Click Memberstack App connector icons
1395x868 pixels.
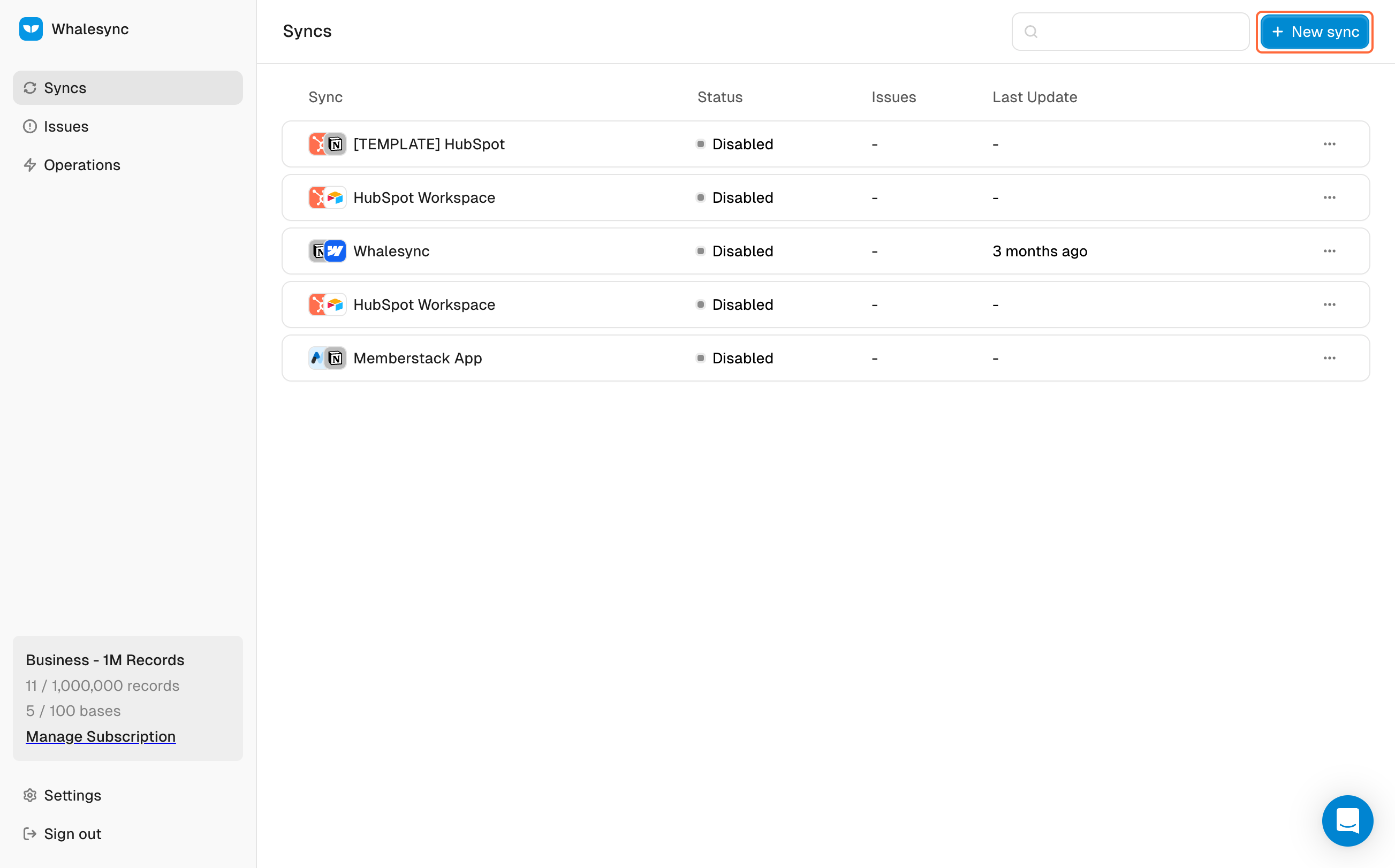coord(327,358)
